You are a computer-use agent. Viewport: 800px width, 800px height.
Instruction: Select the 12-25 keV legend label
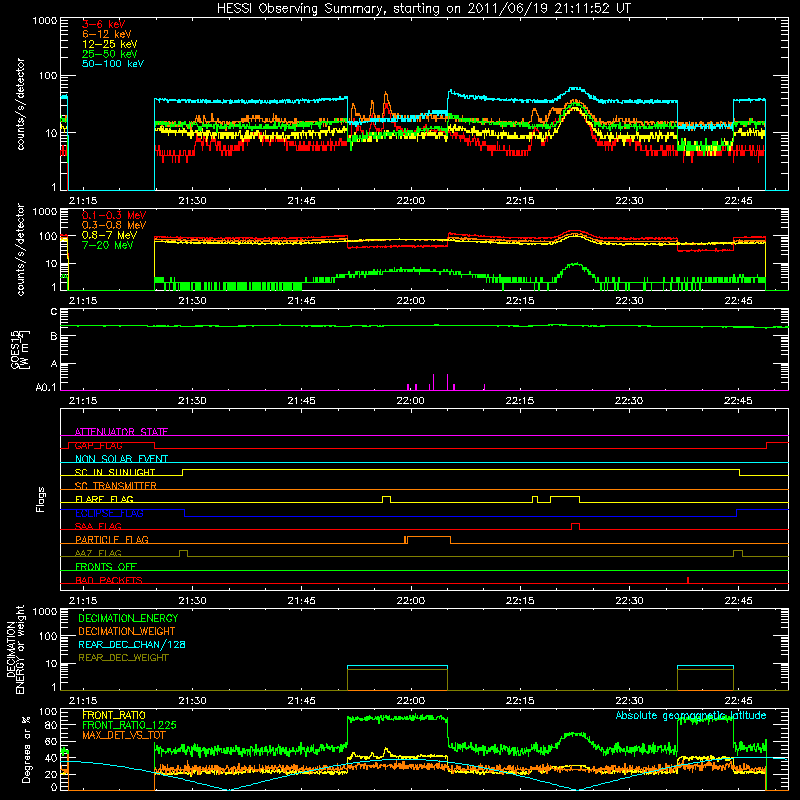[x=110, y=44]
